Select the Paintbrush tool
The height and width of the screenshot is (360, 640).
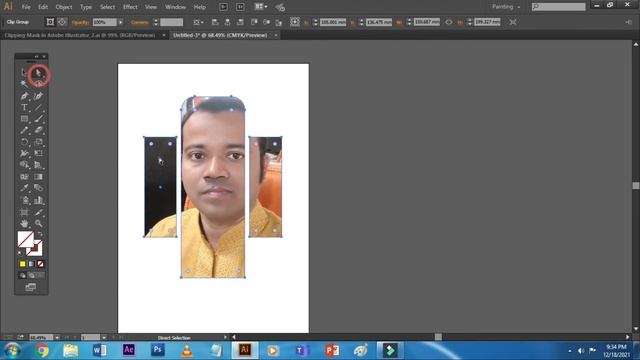[38, 119]
